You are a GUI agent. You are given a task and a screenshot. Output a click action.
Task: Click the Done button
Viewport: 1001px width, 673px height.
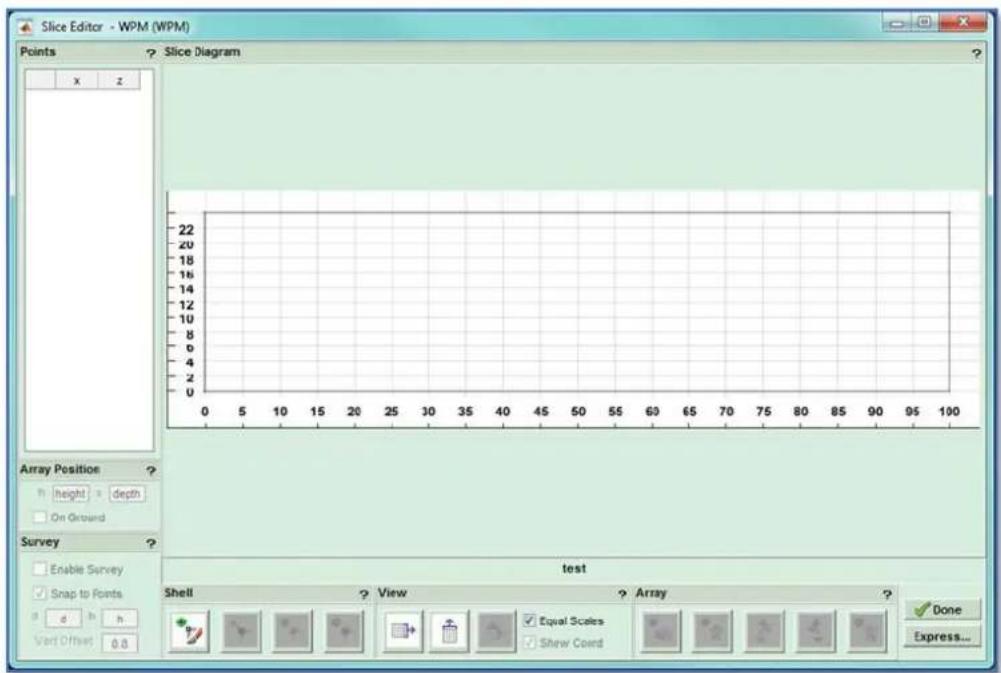(x=942, y=610)
